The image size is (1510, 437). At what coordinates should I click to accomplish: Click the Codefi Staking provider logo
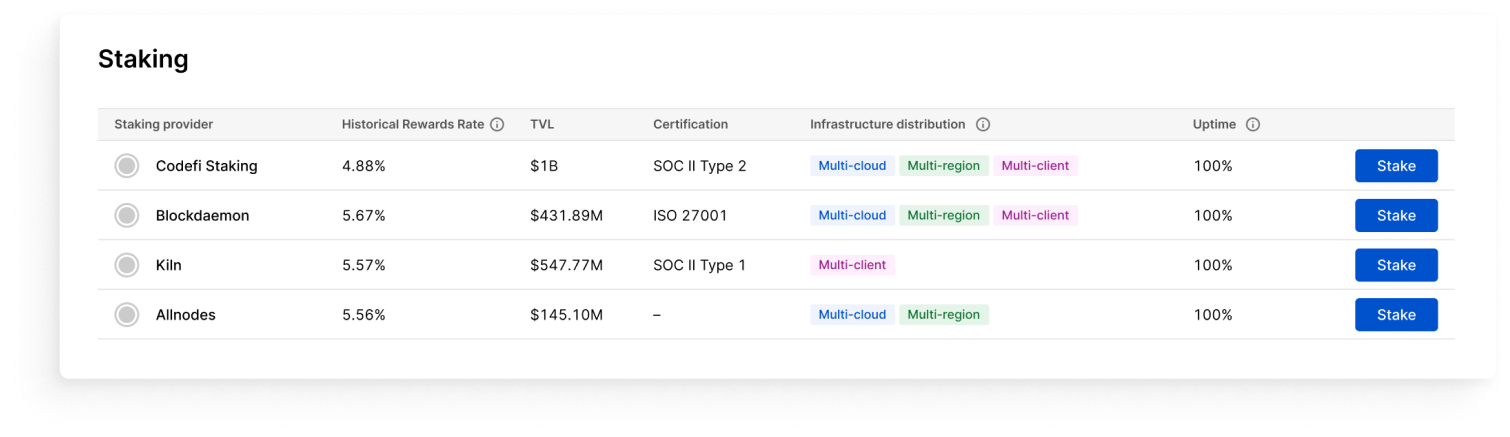point(127,166)
